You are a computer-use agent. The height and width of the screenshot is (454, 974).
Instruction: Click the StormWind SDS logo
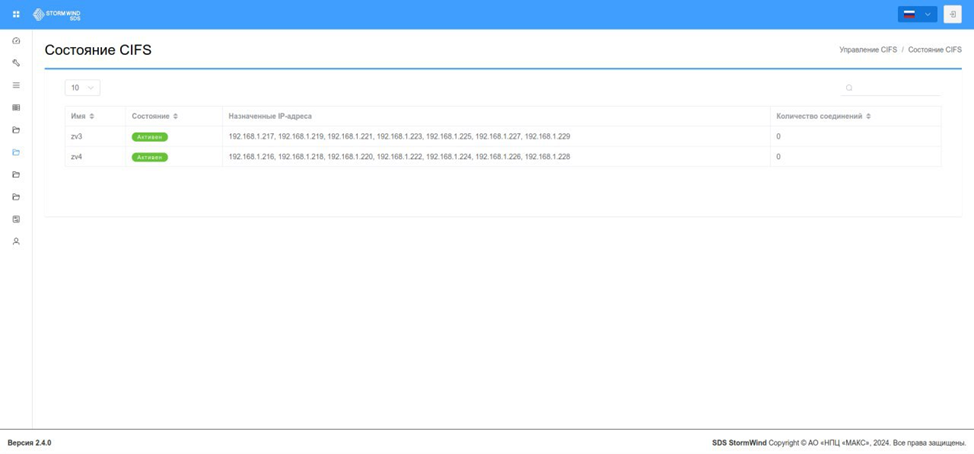tap(57, 14)
